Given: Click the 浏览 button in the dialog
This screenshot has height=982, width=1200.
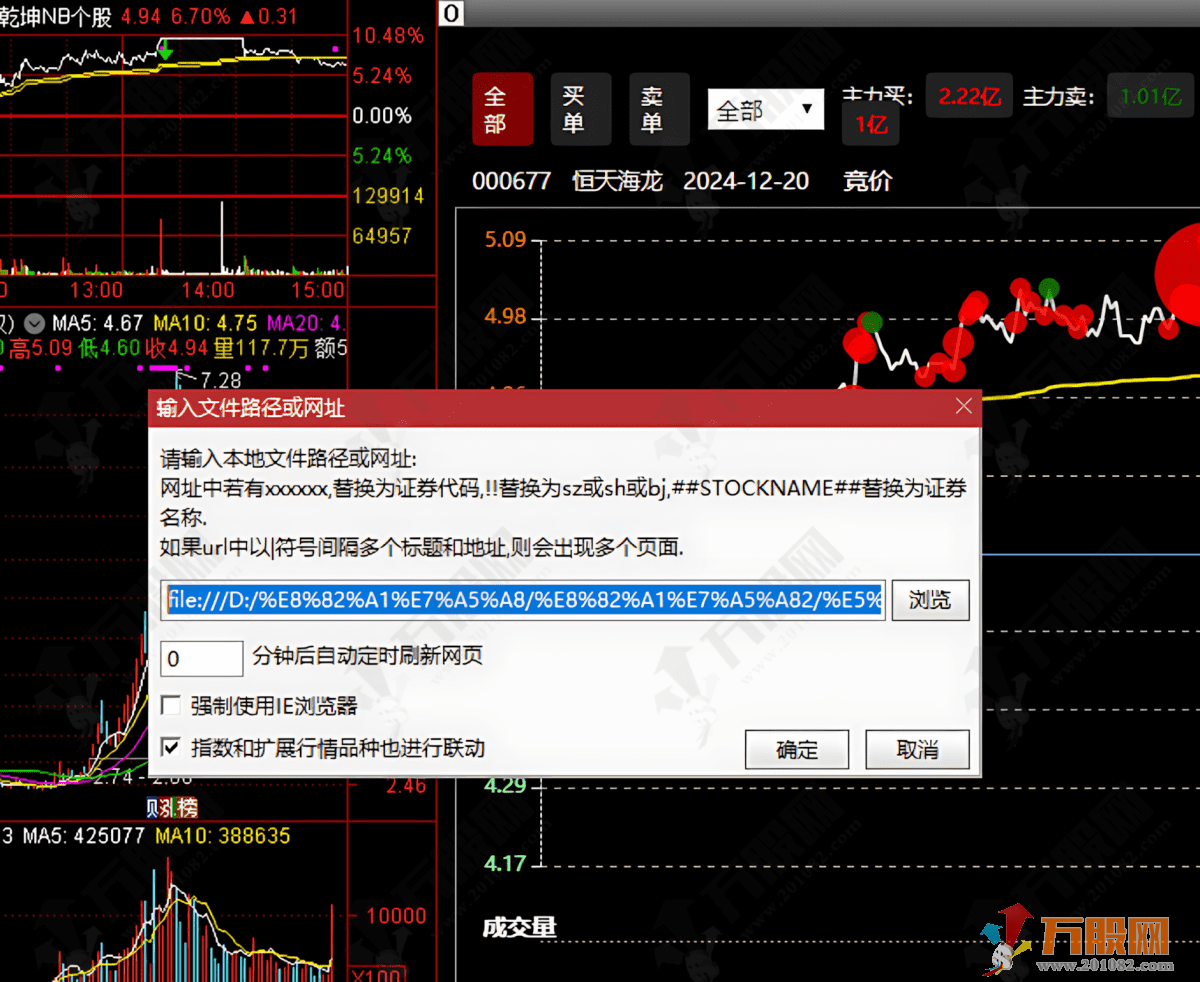Looking at the screenshot, I should coord(930,599).
